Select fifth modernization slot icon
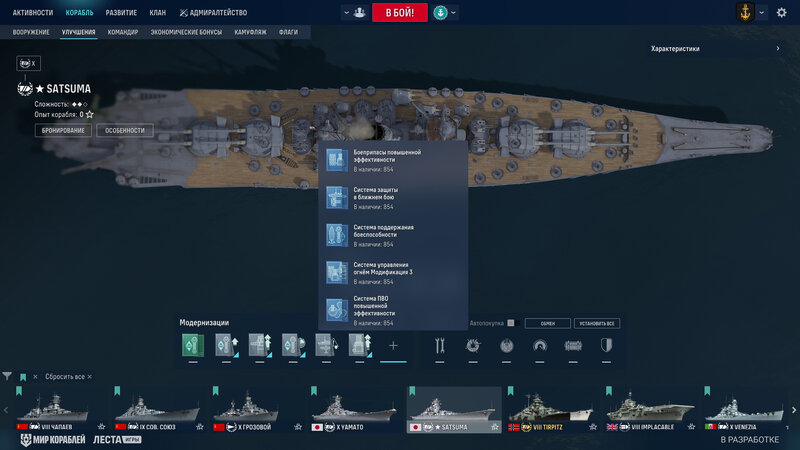 click(327, 345)
